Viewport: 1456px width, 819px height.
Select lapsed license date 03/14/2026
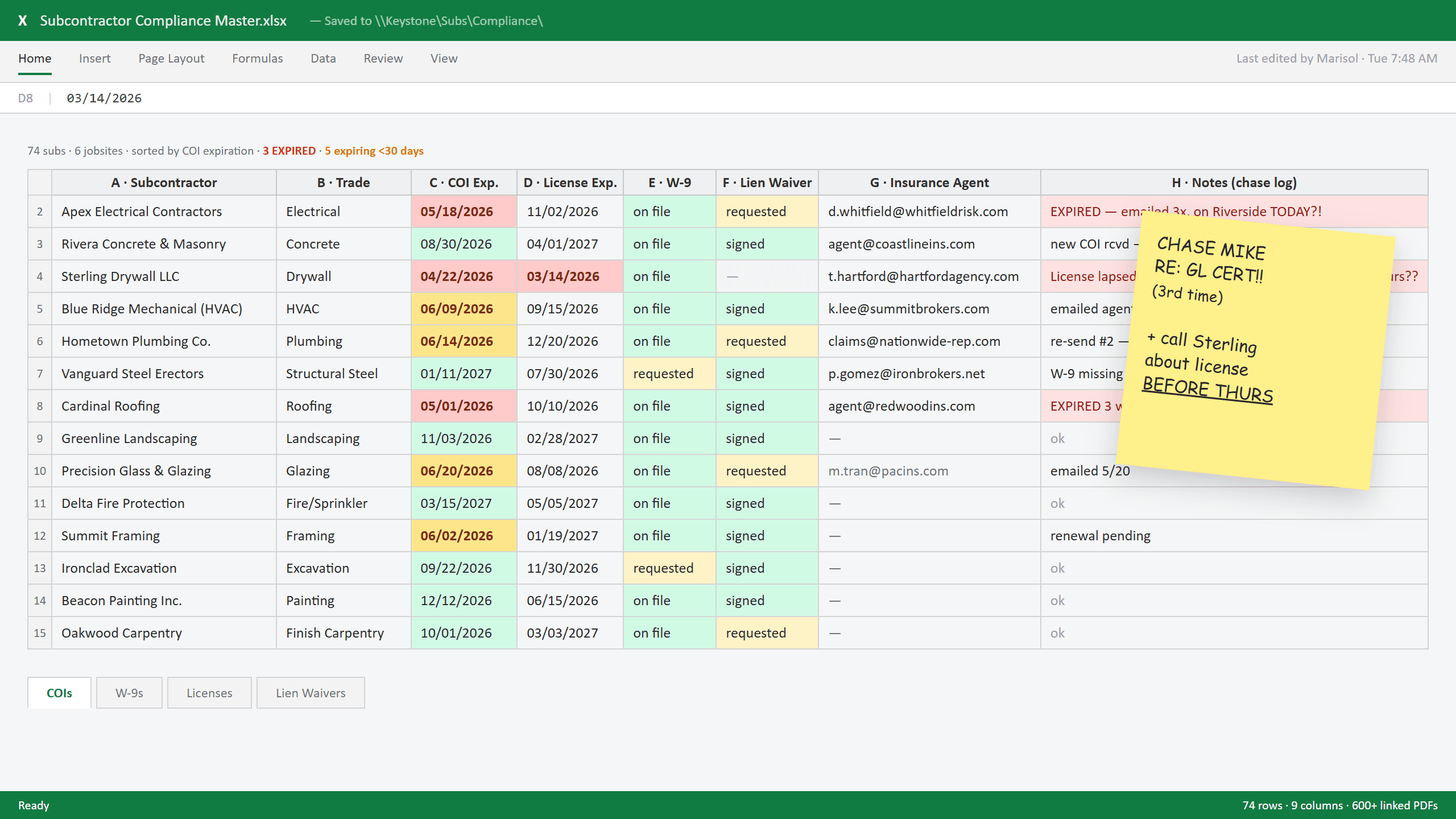click(570, 276)
